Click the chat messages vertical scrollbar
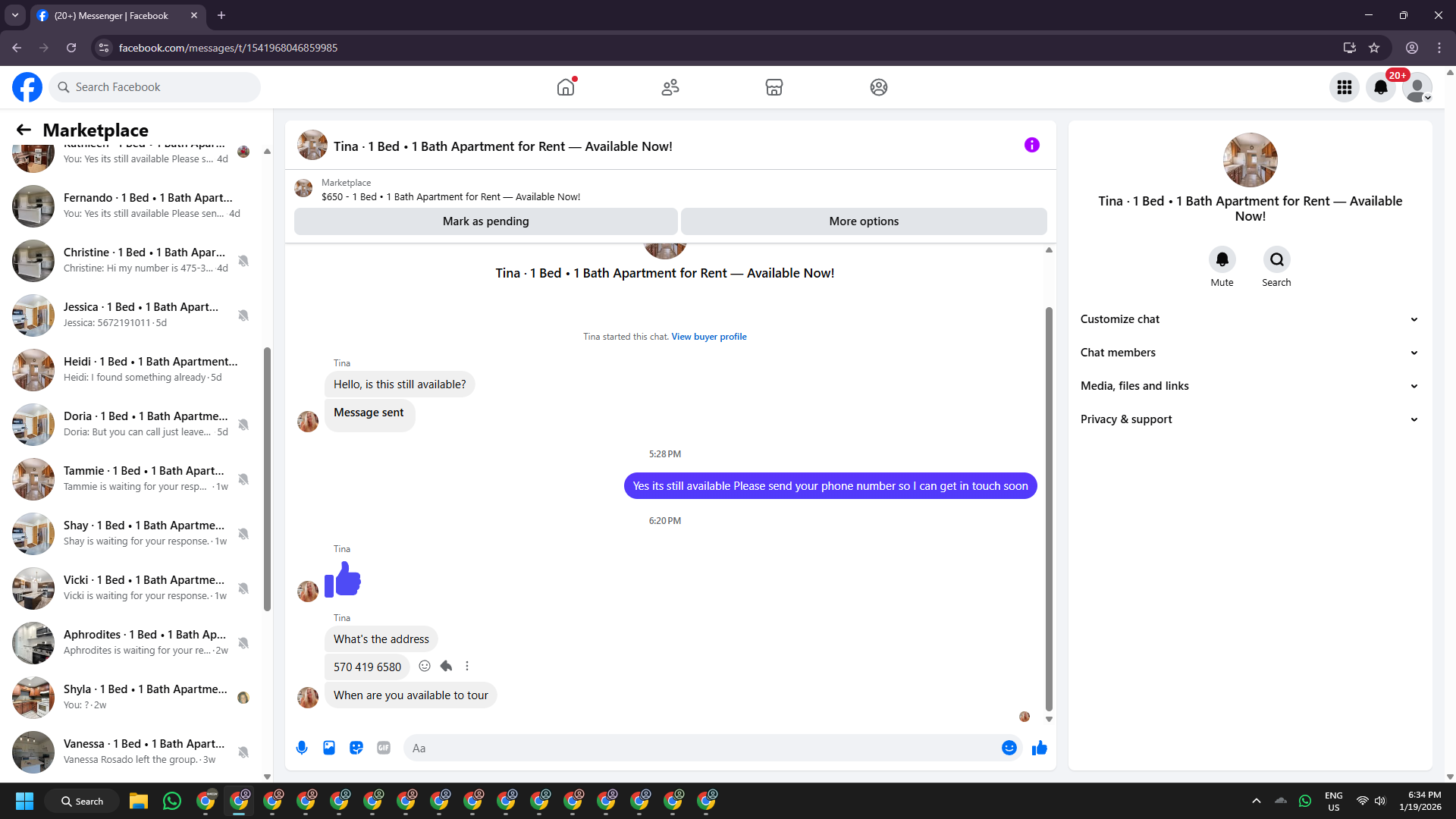 [1049, 508]
